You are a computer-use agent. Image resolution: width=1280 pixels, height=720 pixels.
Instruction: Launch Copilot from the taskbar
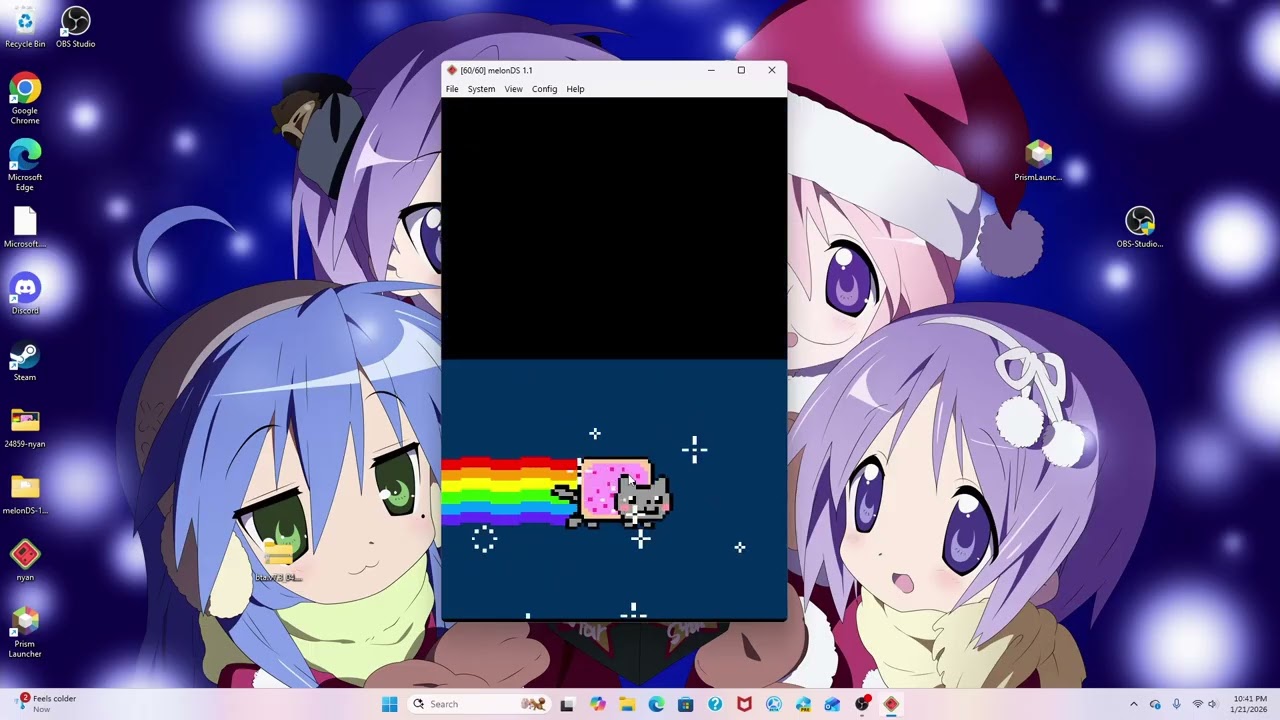597,704
